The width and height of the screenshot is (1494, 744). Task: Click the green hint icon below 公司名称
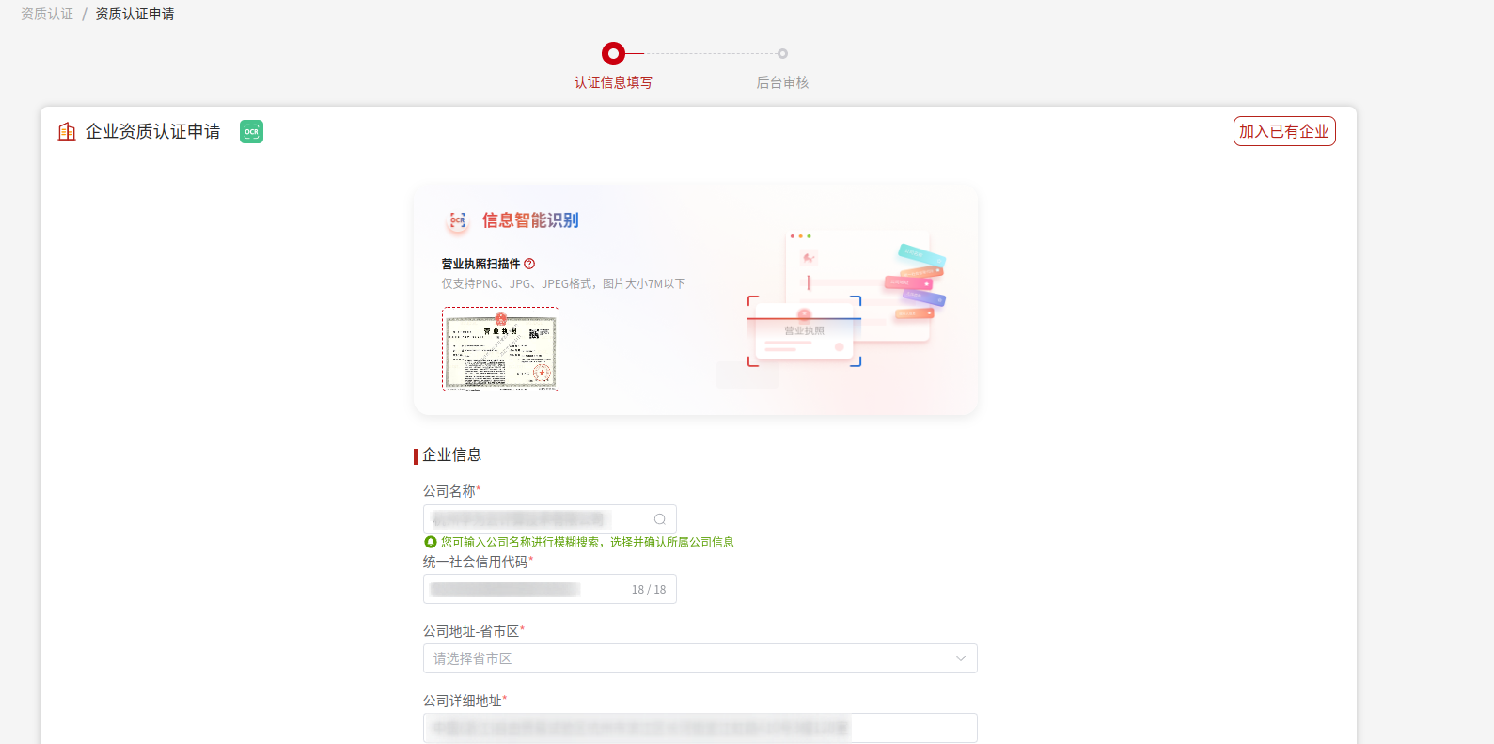click(430, 542)
